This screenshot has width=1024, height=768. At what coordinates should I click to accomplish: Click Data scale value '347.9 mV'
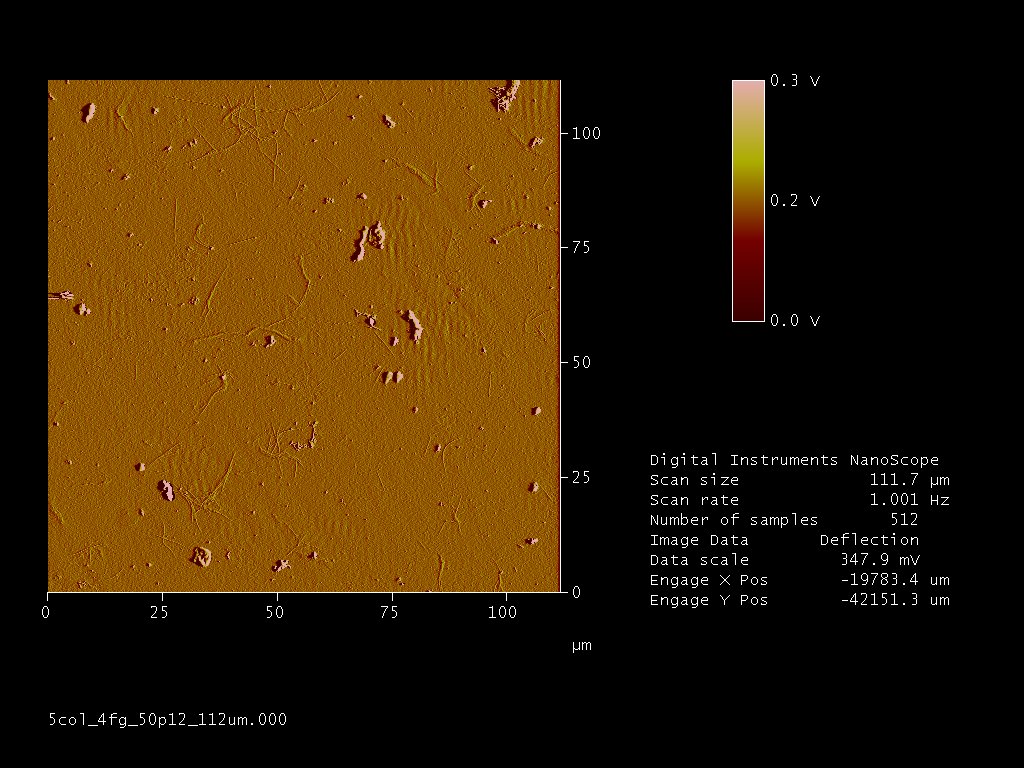(880, 560)
